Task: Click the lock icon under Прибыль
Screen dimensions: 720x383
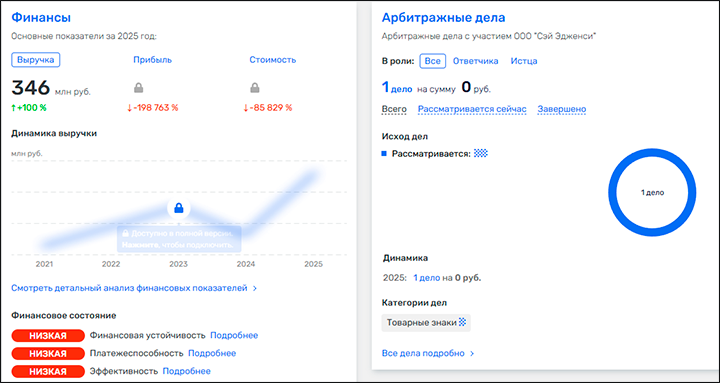Action: [x=138, y=87]
